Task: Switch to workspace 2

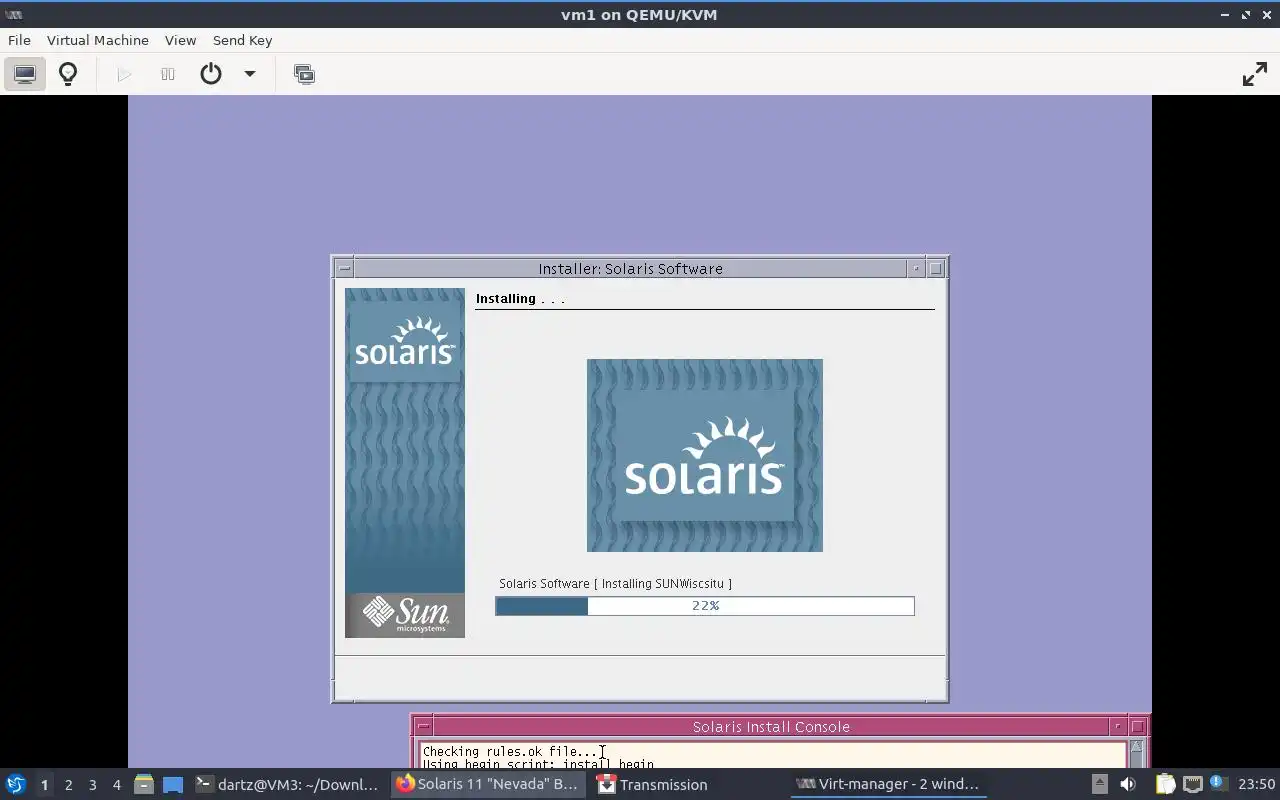Action: click(68, 785)
